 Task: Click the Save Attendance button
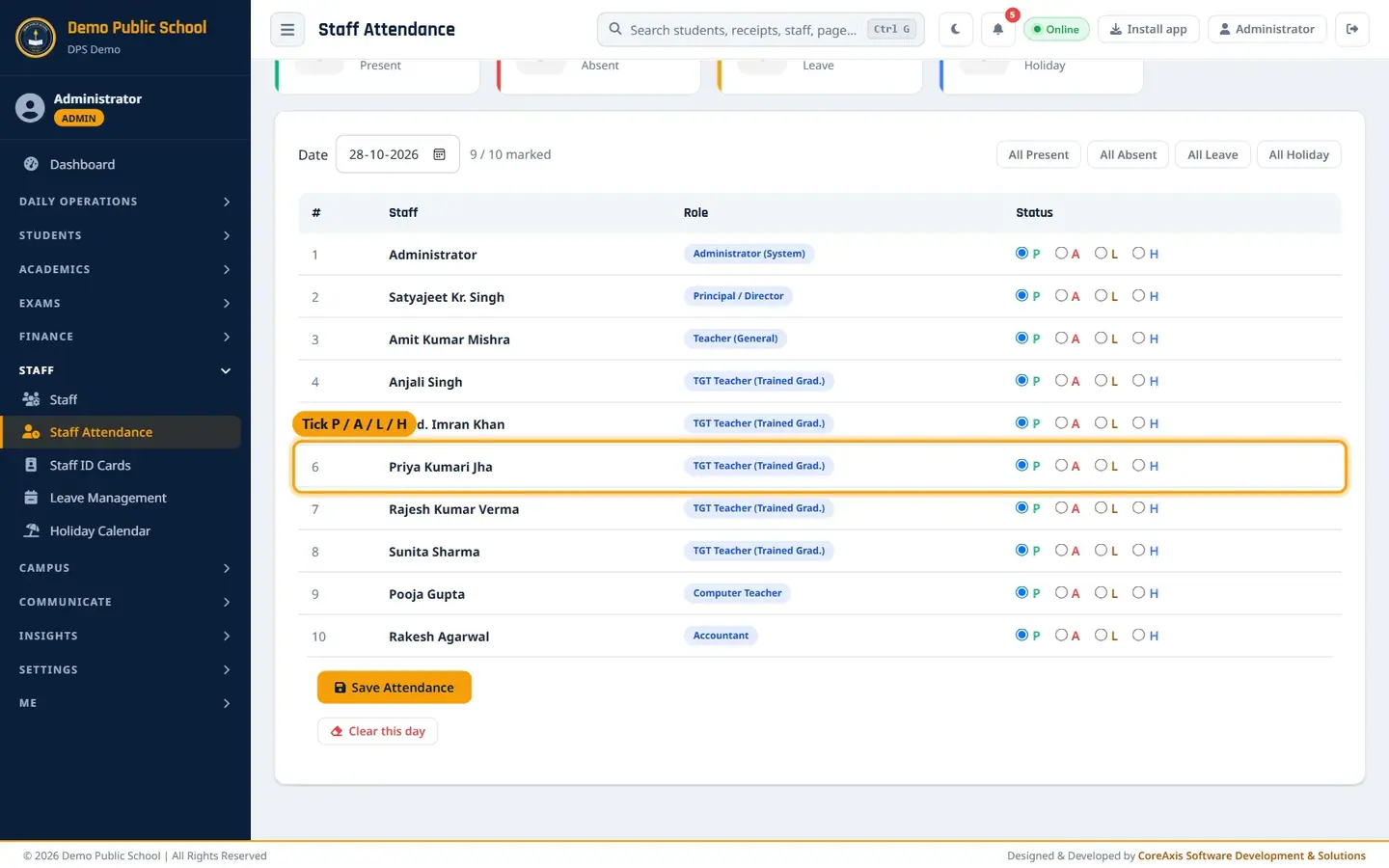(x=395, y=688)
